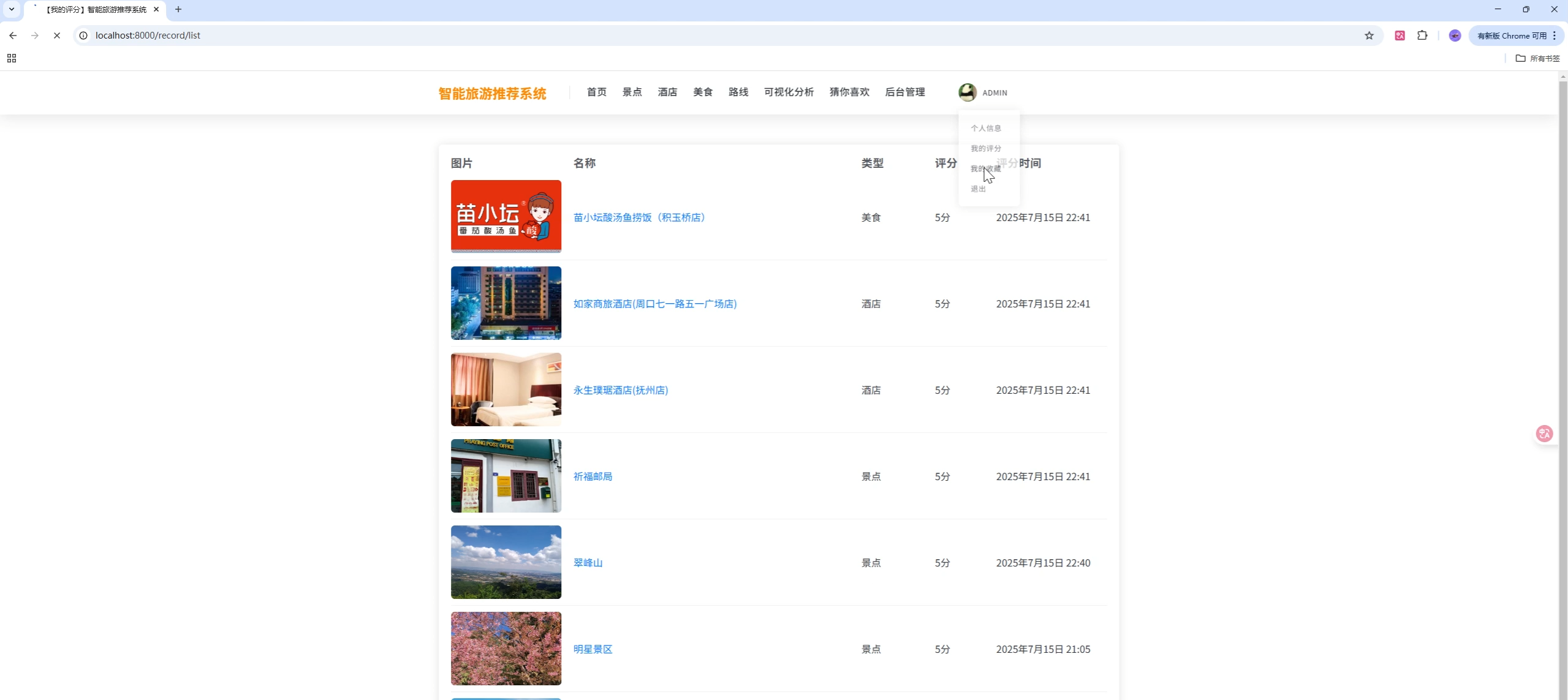Click the 如家商旅酒店 building thumbnail
Viewport: 1568px width, 700px height.
tap(506, 303)
